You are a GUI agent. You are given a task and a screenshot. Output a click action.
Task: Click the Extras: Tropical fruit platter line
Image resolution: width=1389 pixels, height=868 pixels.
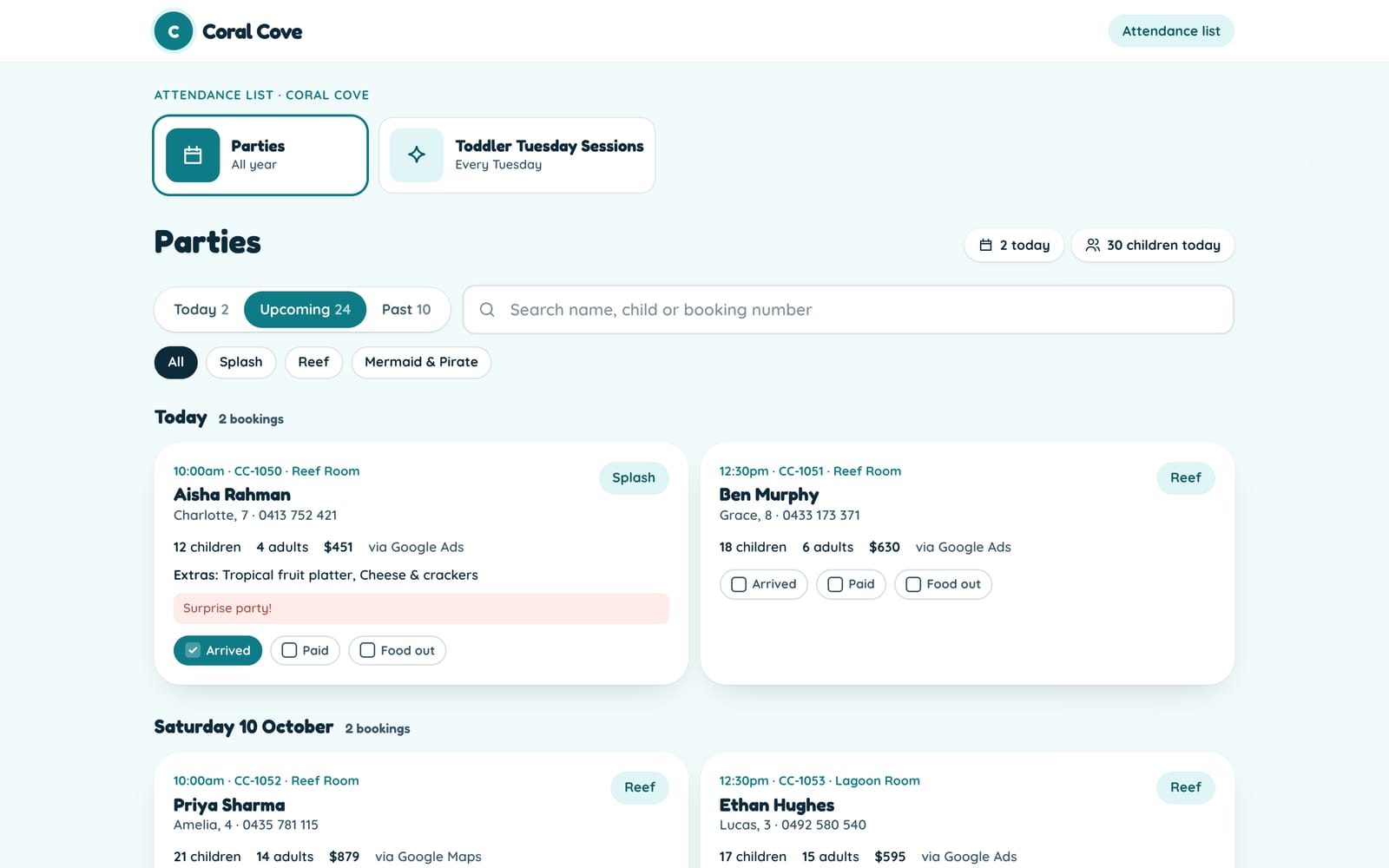326,575
